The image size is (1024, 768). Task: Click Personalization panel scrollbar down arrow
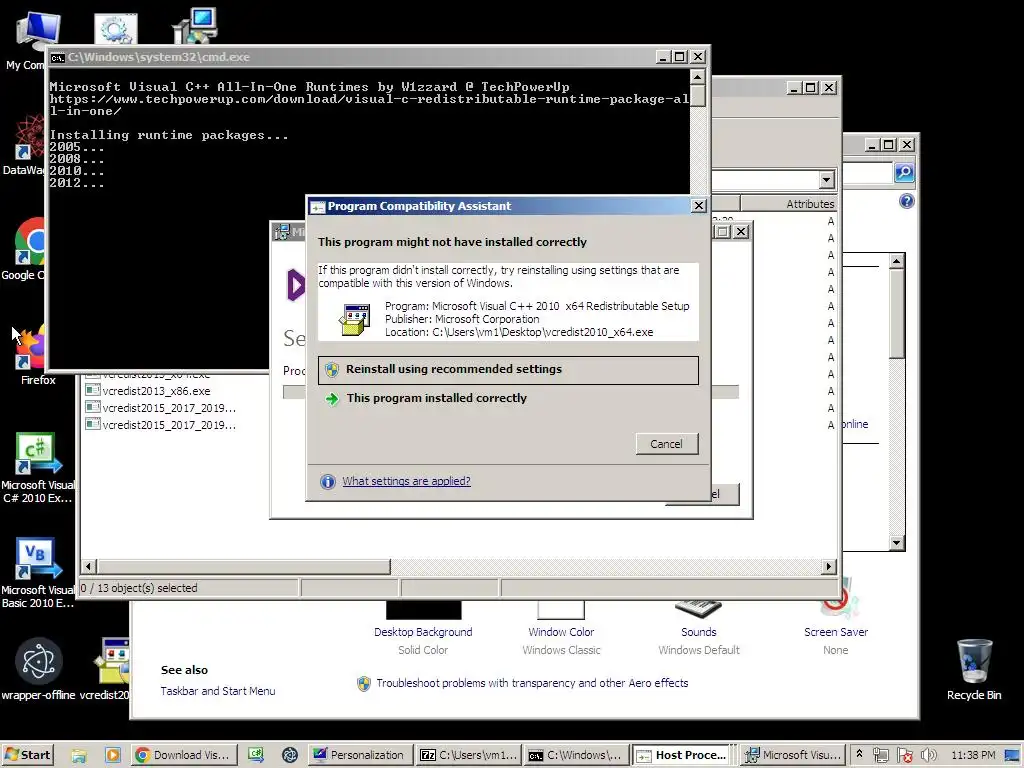tap(897, 543)
